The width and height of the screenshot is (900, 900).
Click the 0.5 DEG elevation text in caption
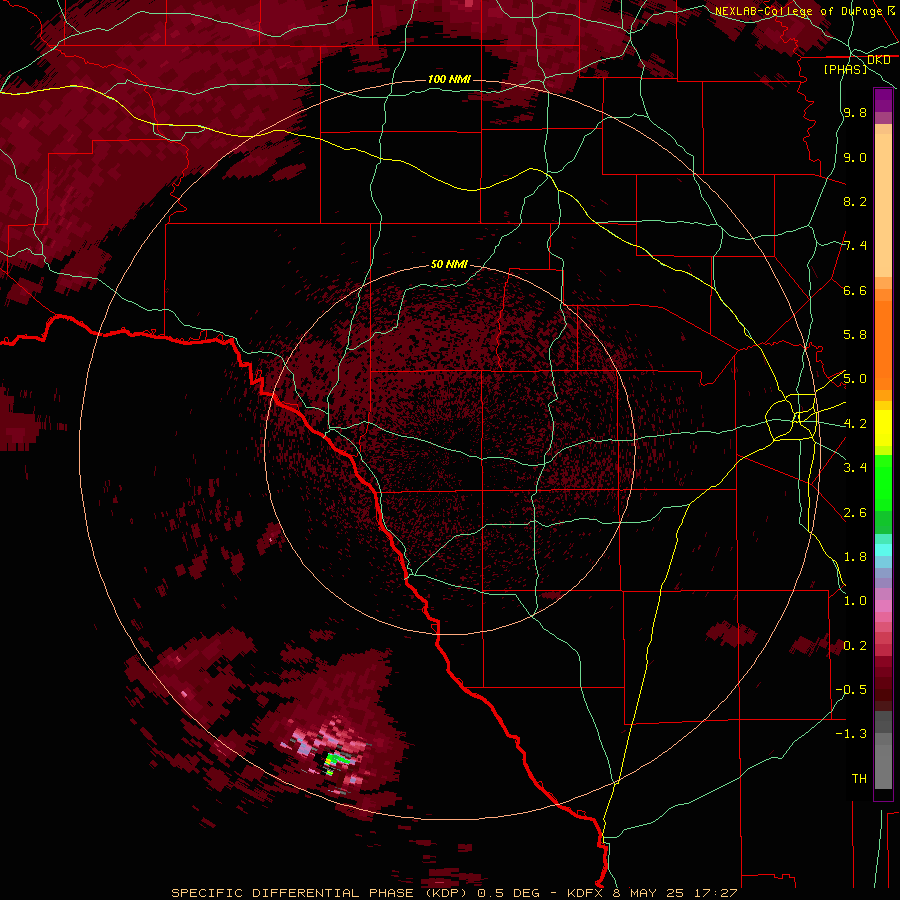509,893
